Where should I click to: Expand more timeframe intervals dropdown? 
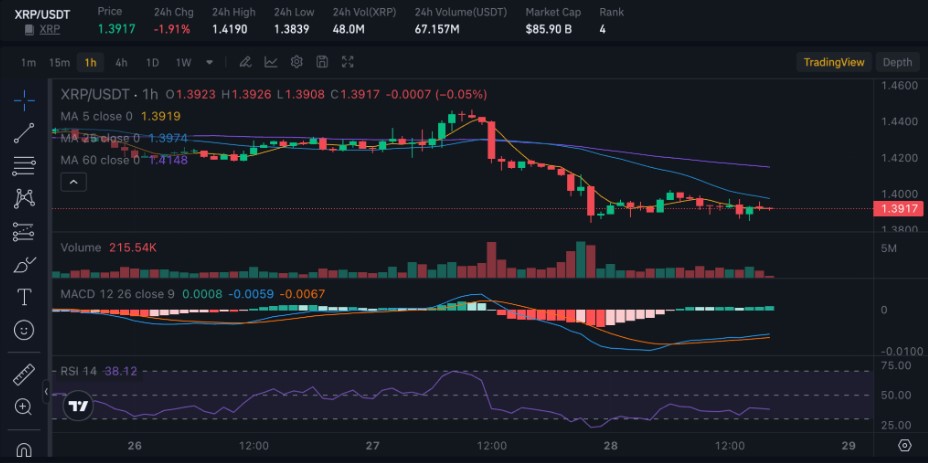[210, 62]
